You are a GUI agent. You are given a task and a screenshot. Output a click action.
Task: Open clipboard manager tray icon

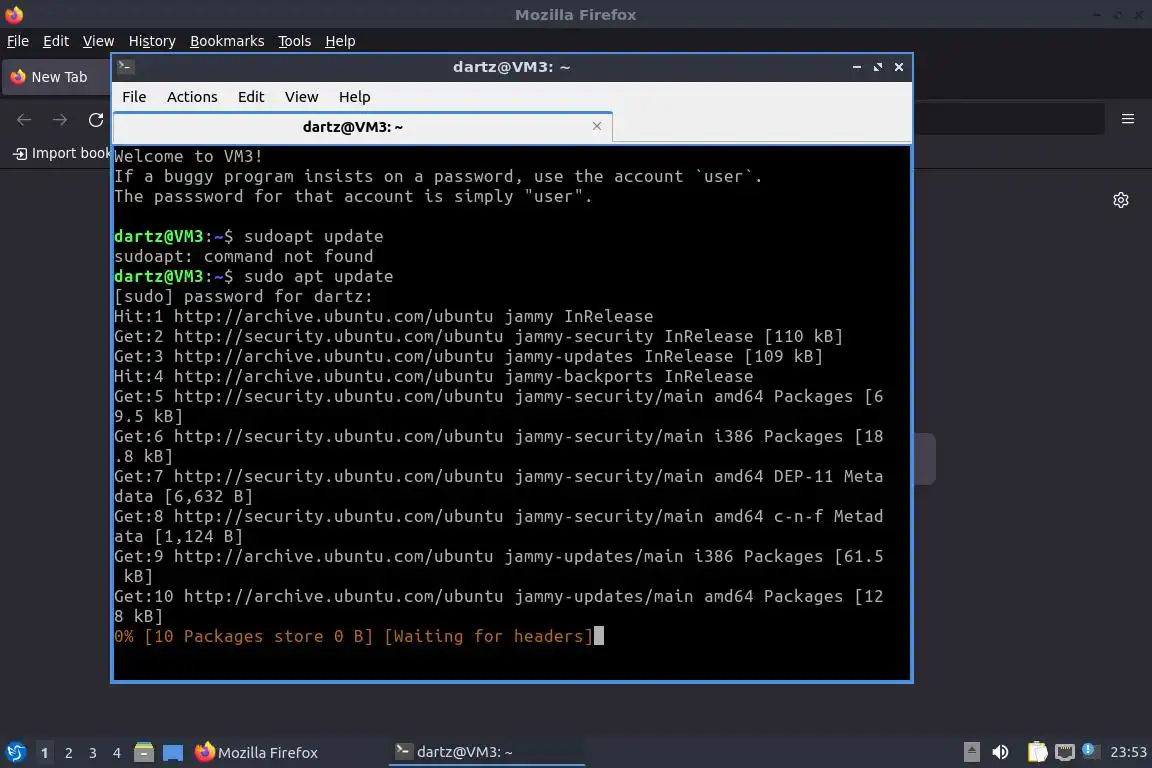1037,752
